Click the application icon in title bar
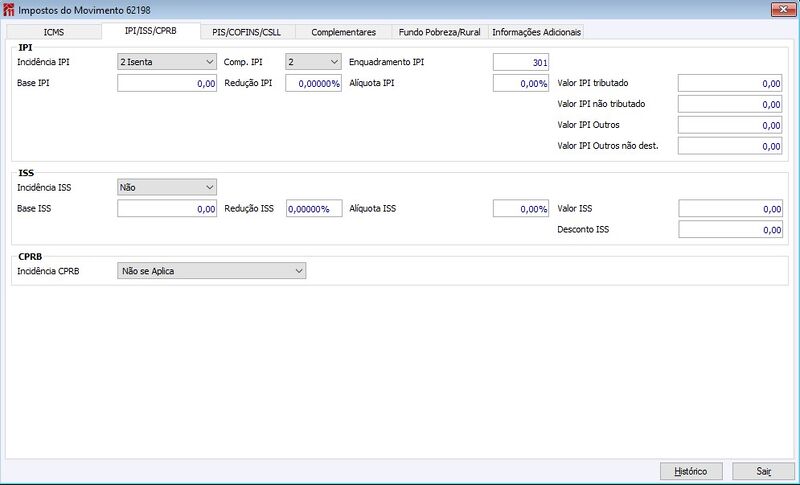 click(x=9, y=10)
